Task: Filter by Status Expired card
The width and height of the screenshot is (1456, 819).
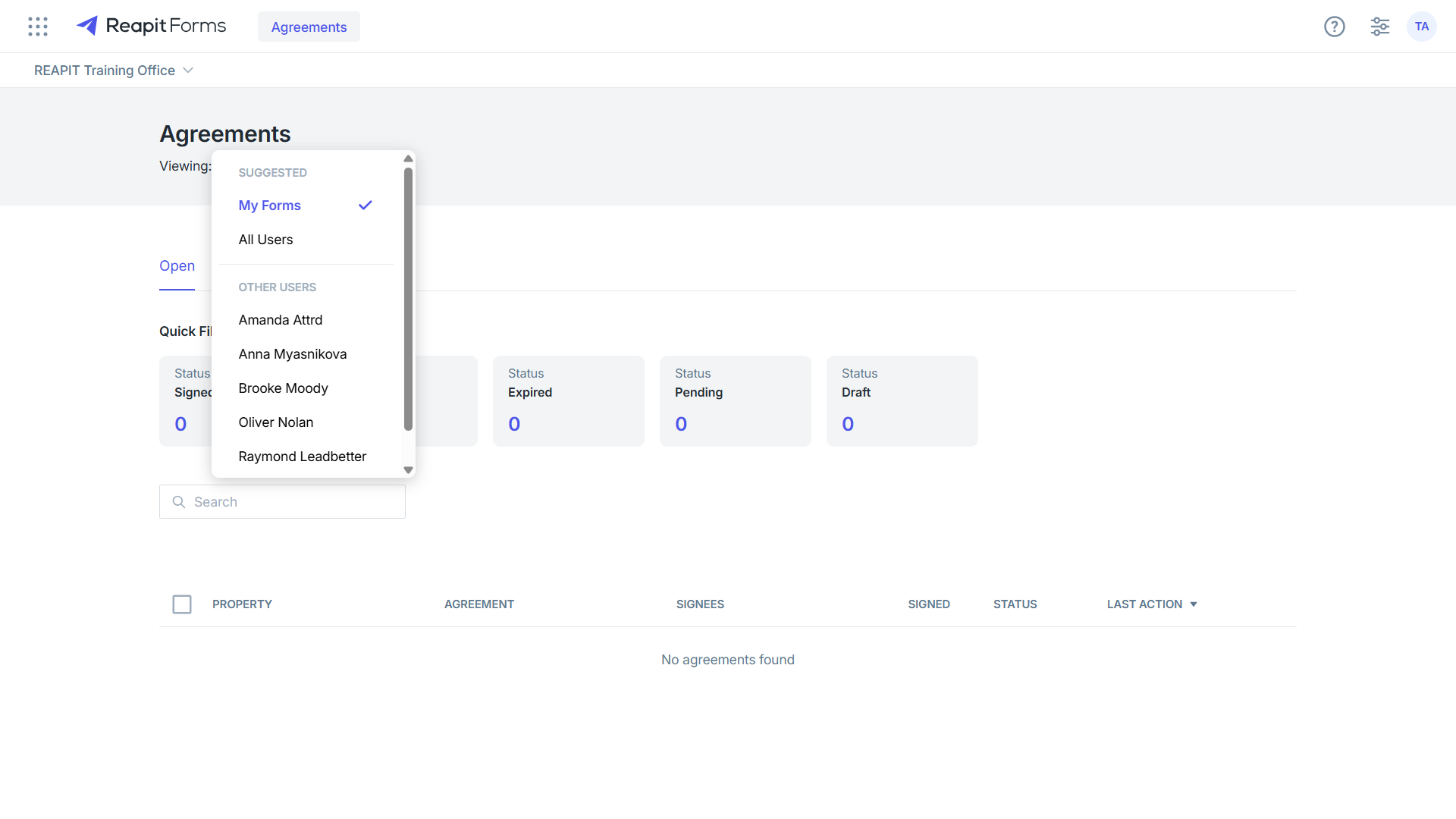Action: (569, 401)
